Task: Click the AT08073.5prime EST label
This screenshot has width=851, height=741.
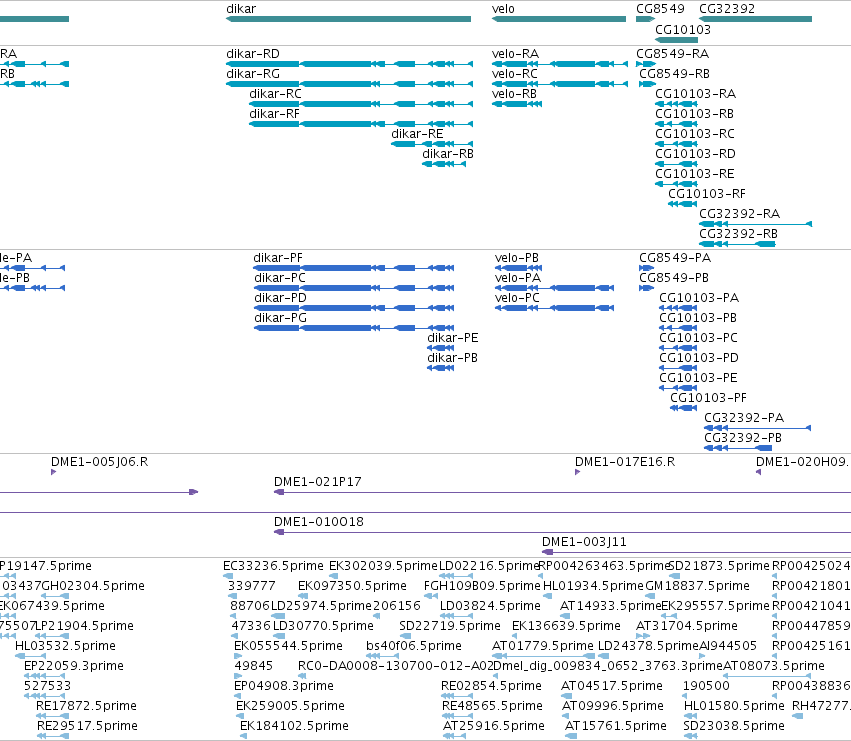Action: (774, 666)
